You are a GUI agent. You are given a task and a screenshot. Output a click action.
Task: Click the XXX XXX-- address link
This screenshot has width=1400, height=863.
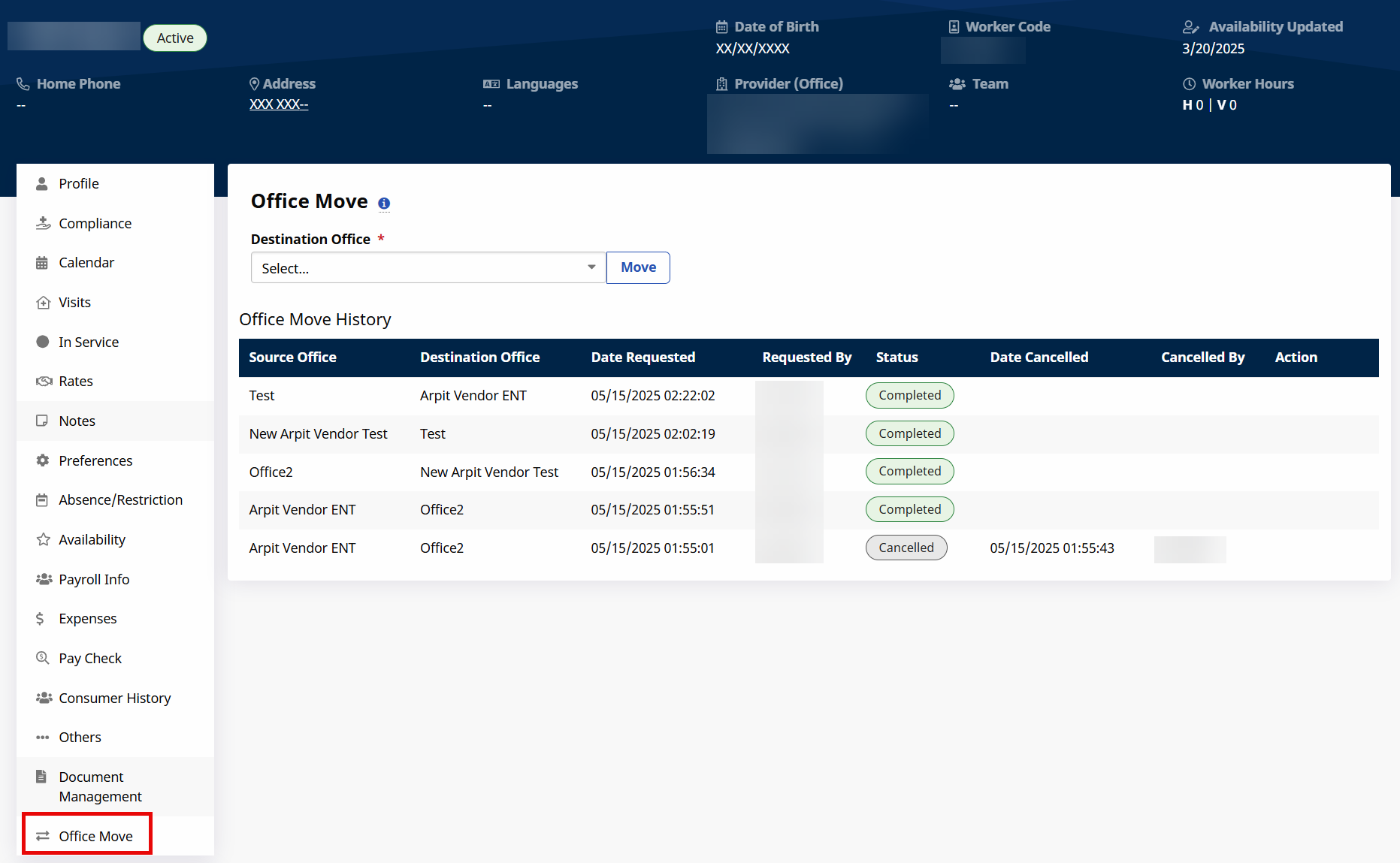coord(279,104)
